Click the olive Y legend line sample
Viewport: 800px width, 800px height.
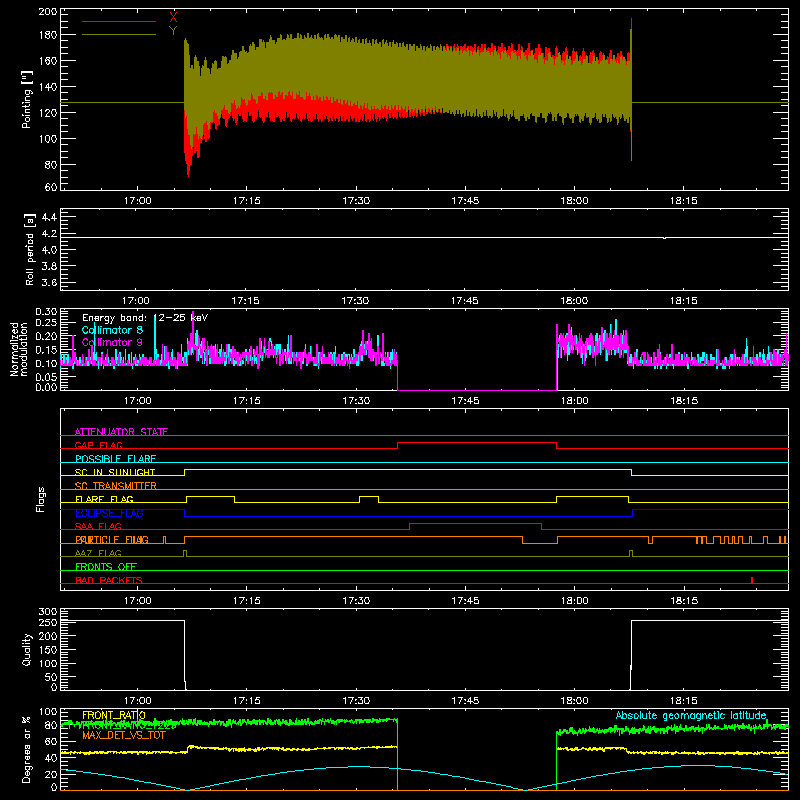pyautogui.click(x=119, y=34)
